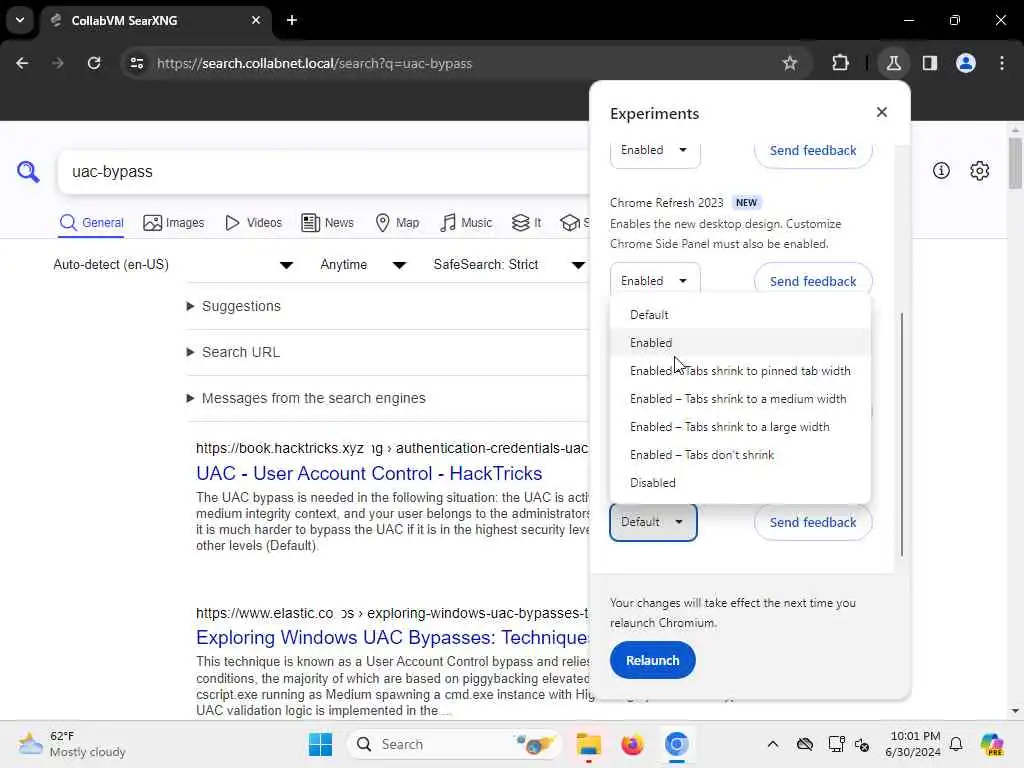This screenshot has height=768, width=1024.
Task: Select General search tab
Action: click(x=91, y=223)
